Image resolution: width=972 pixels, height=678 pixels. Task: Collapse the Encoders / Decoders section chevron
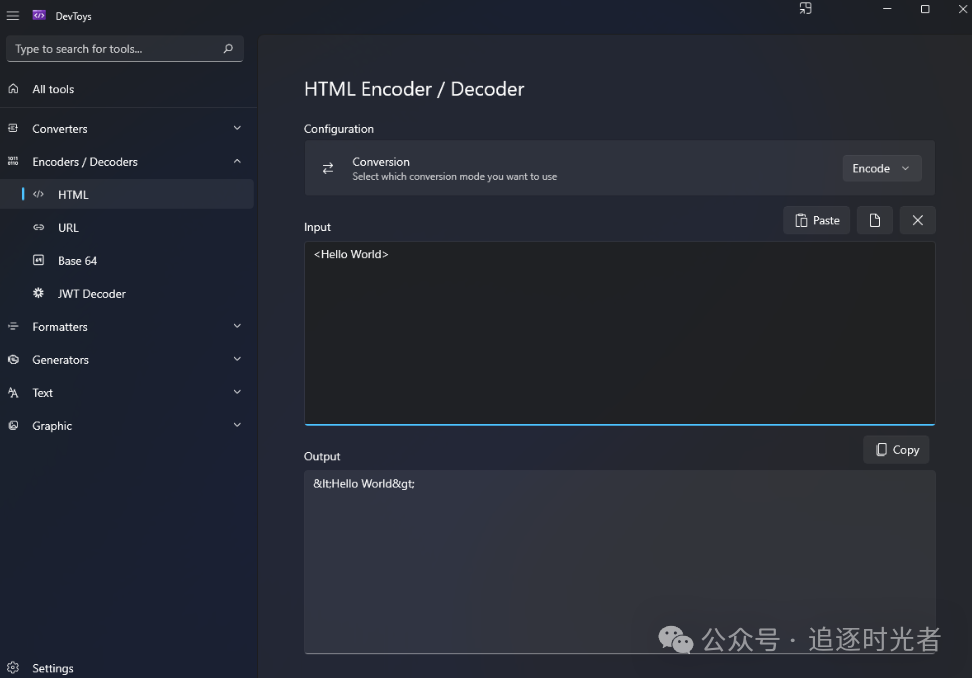tap(237, 161)
